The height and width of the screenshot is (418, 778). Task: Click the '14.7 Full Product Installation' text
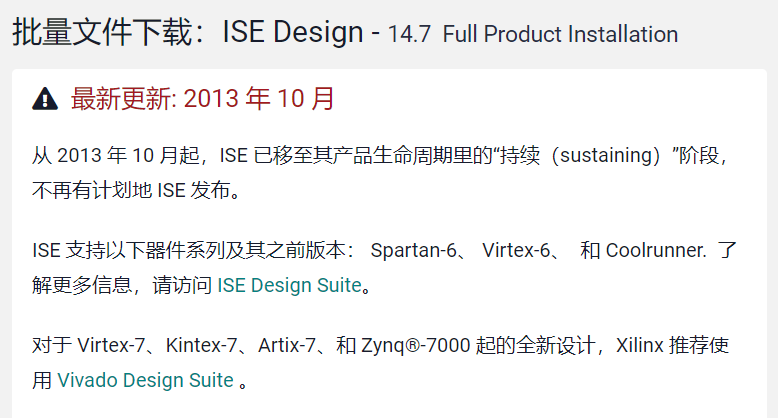(532, 34)
